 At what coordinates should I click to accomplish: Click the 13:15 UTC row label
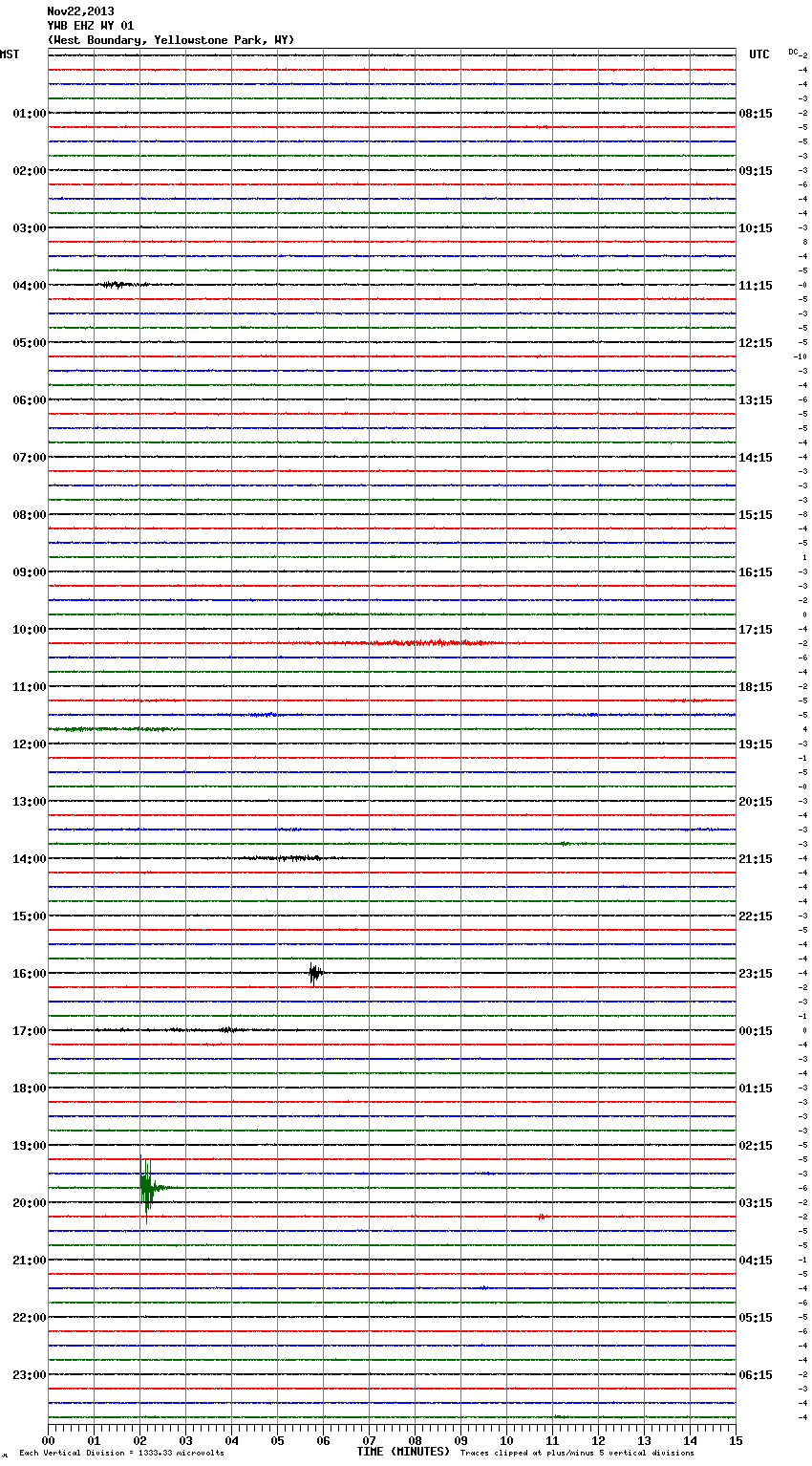756,400
